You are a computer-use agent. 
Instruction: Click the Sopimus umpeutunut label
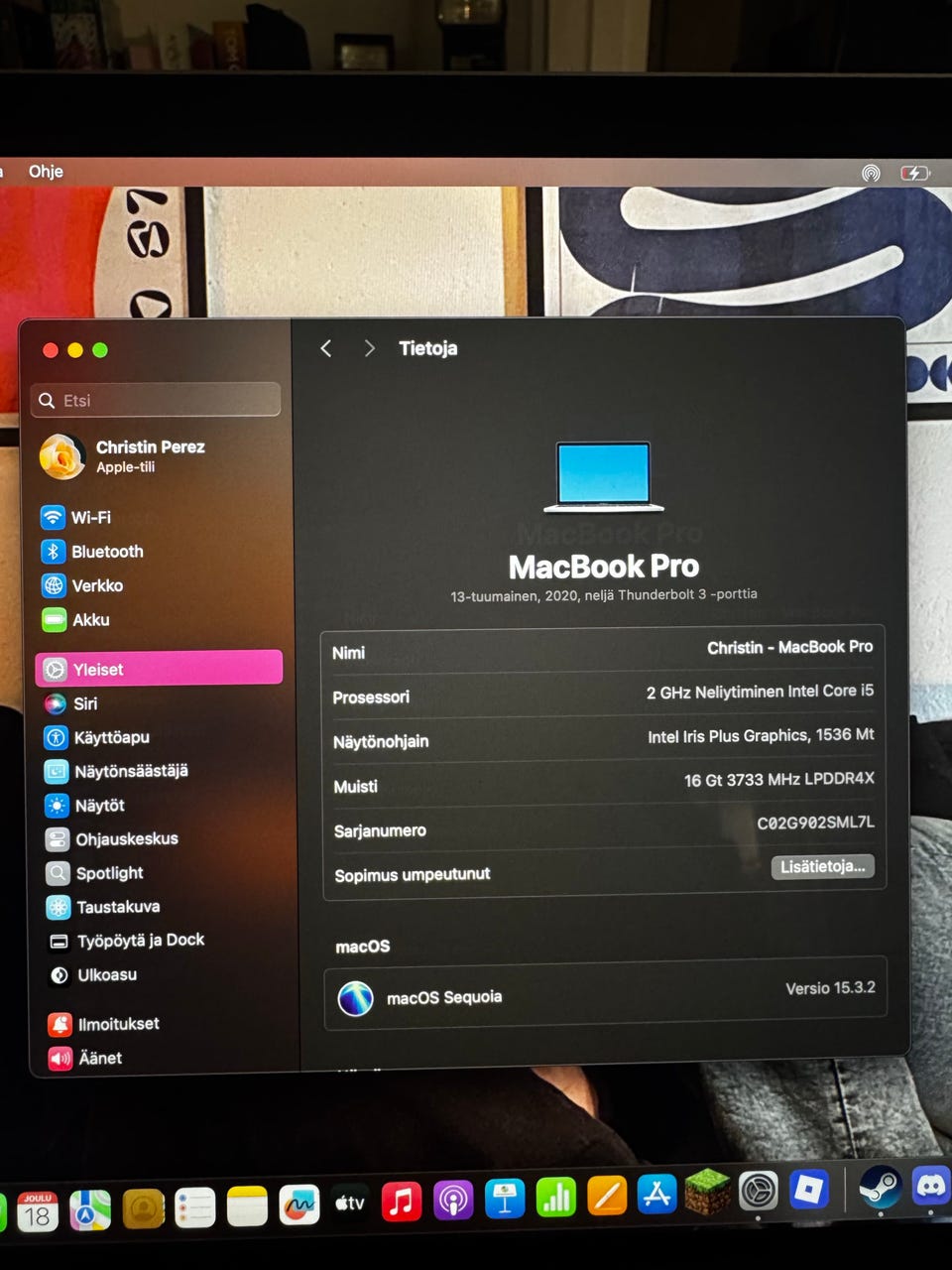(413, 875)
